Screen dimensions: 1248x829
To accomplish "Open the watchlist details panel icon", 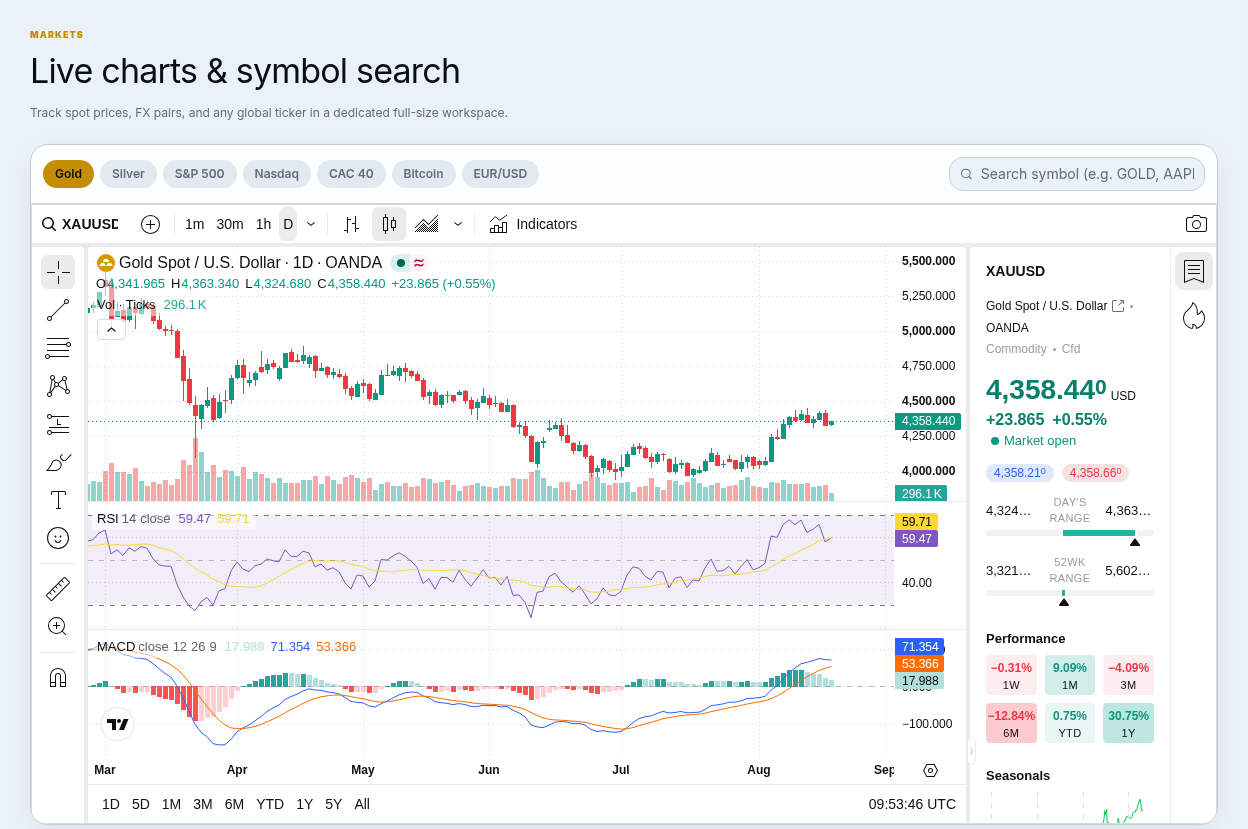I will pyautogui.click(x=1194, y=271).
